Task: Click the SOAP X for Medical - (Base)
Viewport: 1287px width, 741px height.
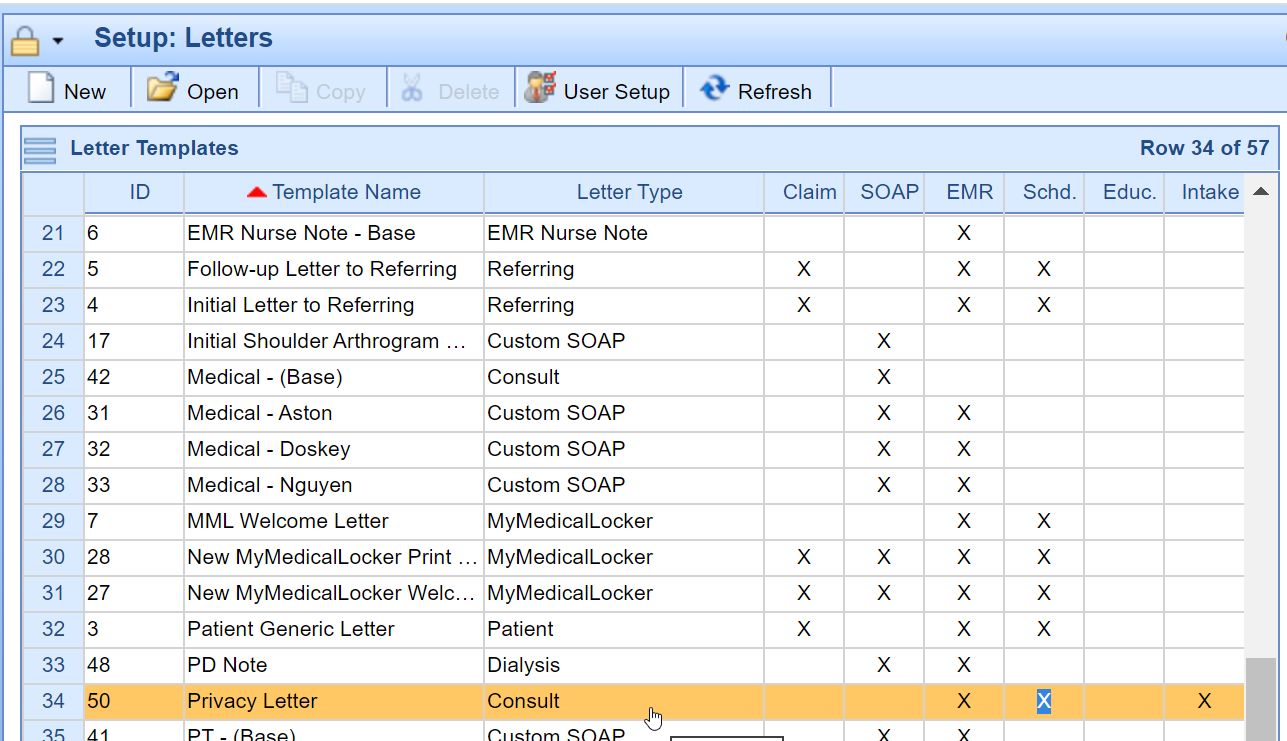Action: [x=884, y=377]
